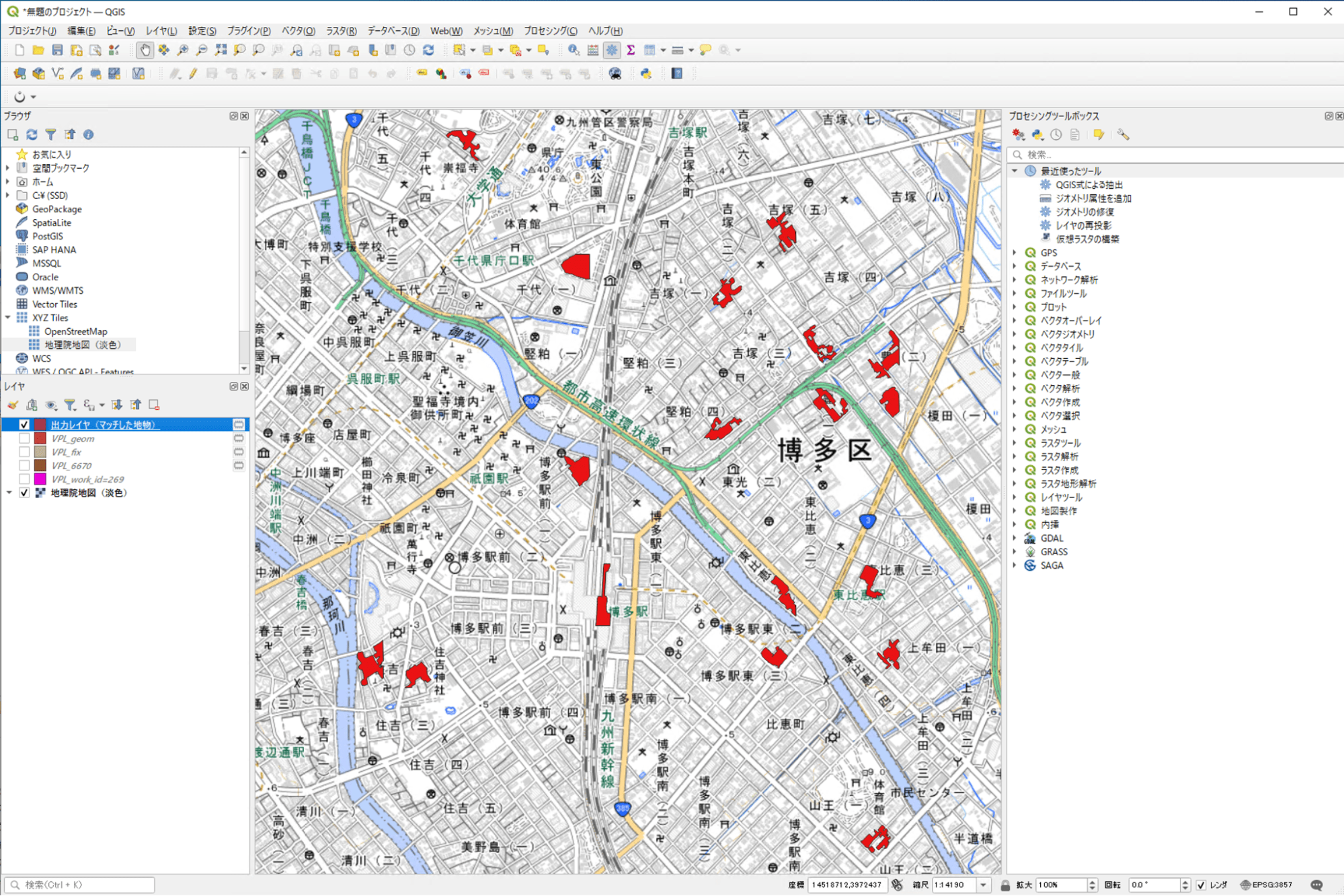This screenshot has width=1344, height=896.
Task: Click the filter legend funnel icon in the Layers panel
Action: 70,405
